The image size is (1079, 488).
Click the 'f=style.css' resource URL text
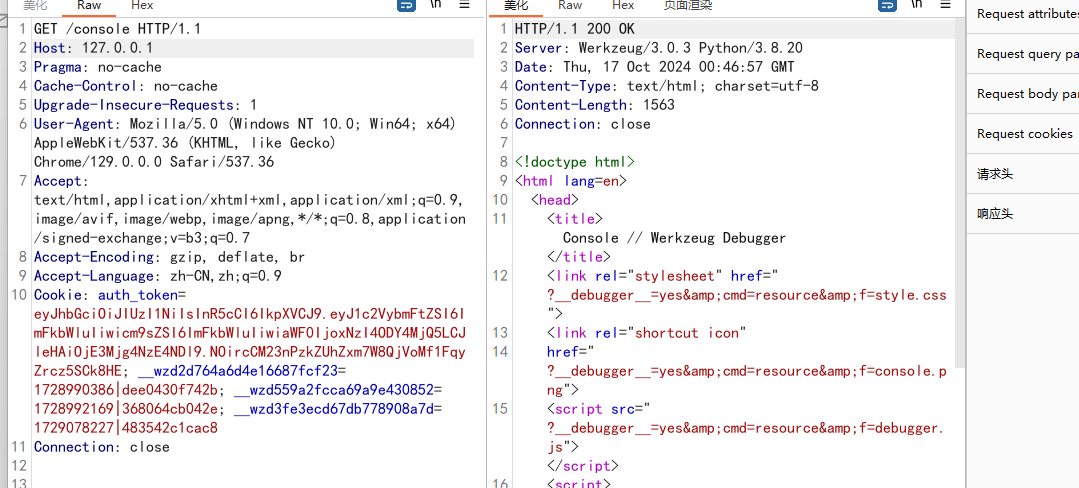click(x=903, y=295)
